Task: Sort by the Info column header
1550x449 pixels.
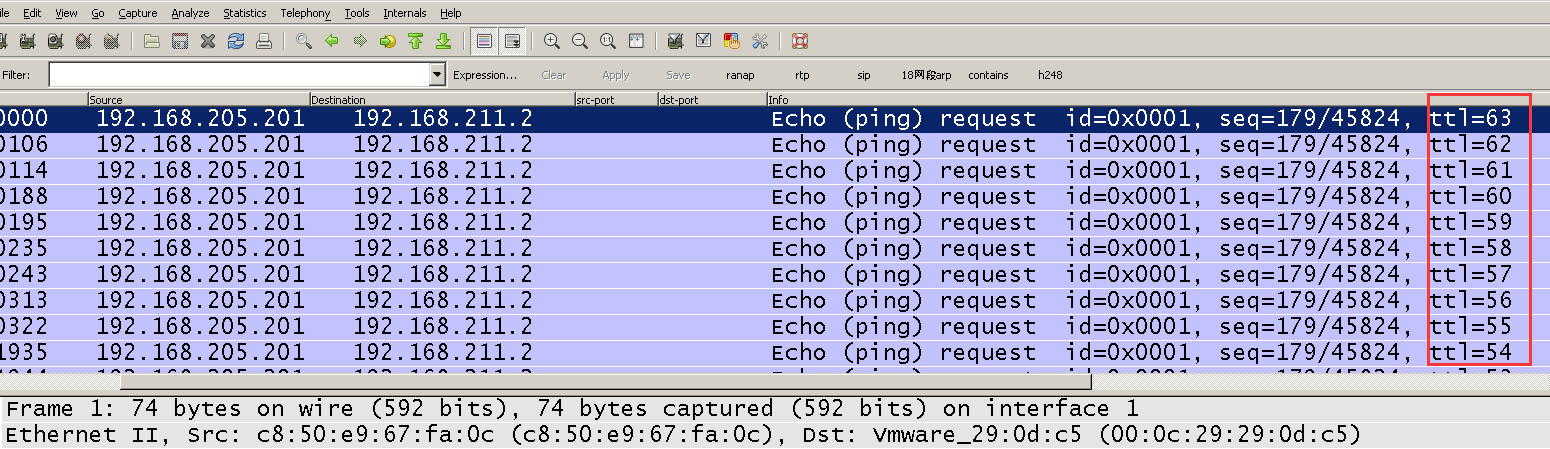Action: (x=1158, y=100)
